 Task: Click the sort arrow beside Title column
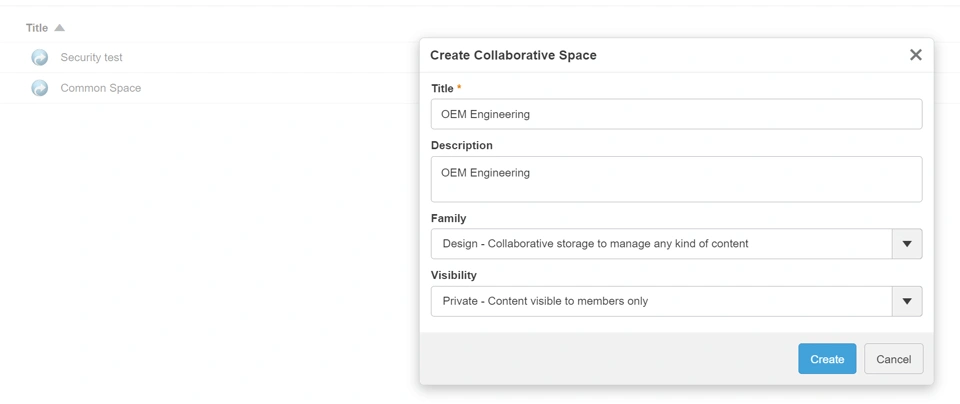tap(60, 28)
